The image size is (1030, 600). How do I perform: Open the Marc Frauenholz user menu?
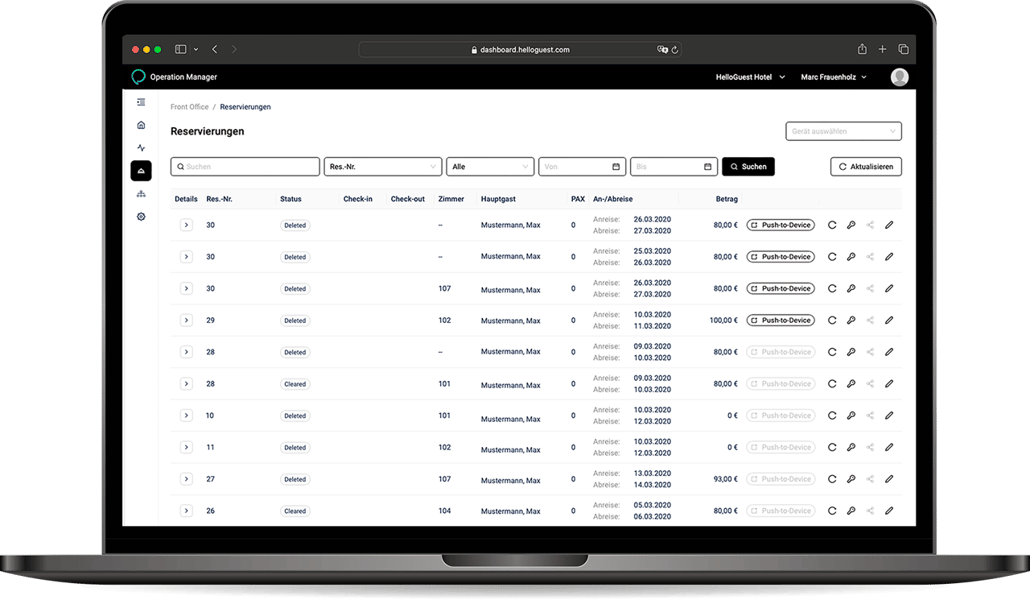tap(834, 78)
